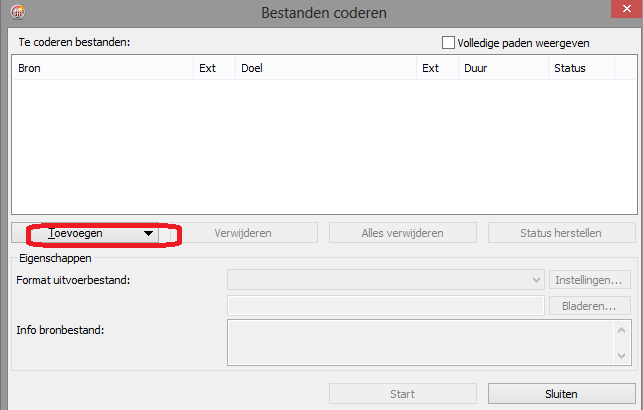The height and width of the screenshot is (410, 643).
Task: Enable Volledige paden weergeven checkbox
Action: coord(448,43)
